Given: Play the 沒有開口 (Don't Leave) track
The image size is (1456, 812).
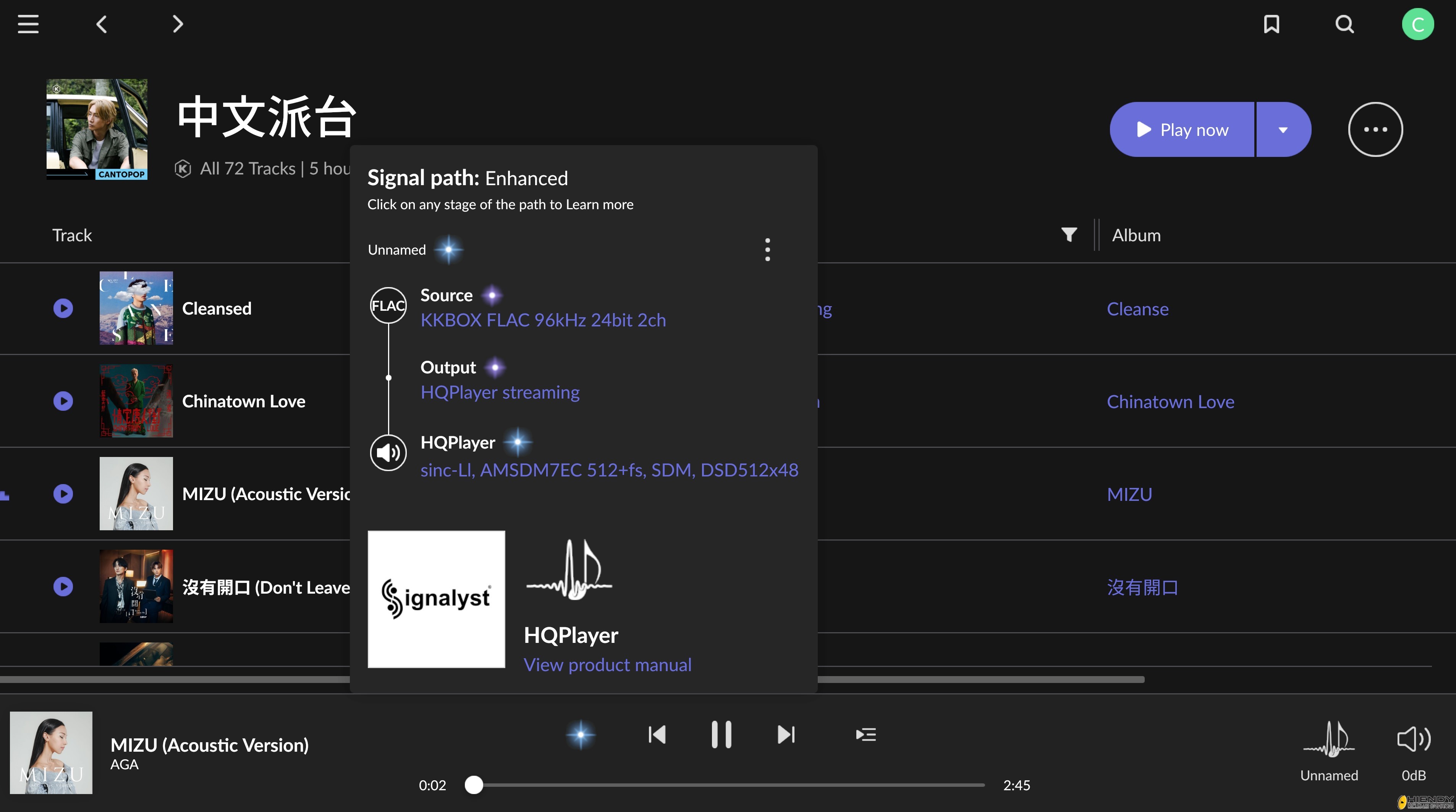Looking at the screenshot, I should [63, 586].
